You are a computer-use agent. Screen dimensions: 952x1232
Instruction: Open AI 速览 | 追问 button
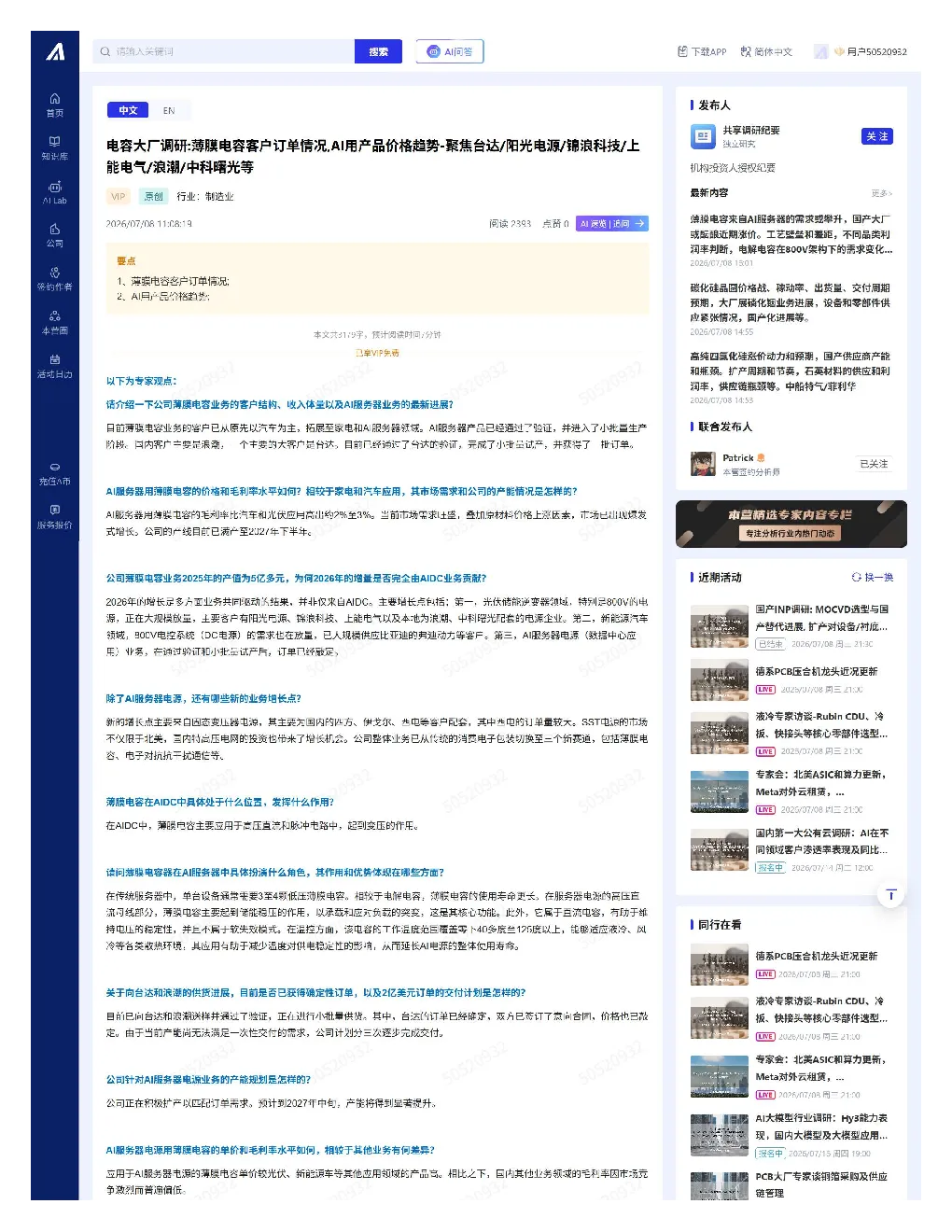click(612, 223)
